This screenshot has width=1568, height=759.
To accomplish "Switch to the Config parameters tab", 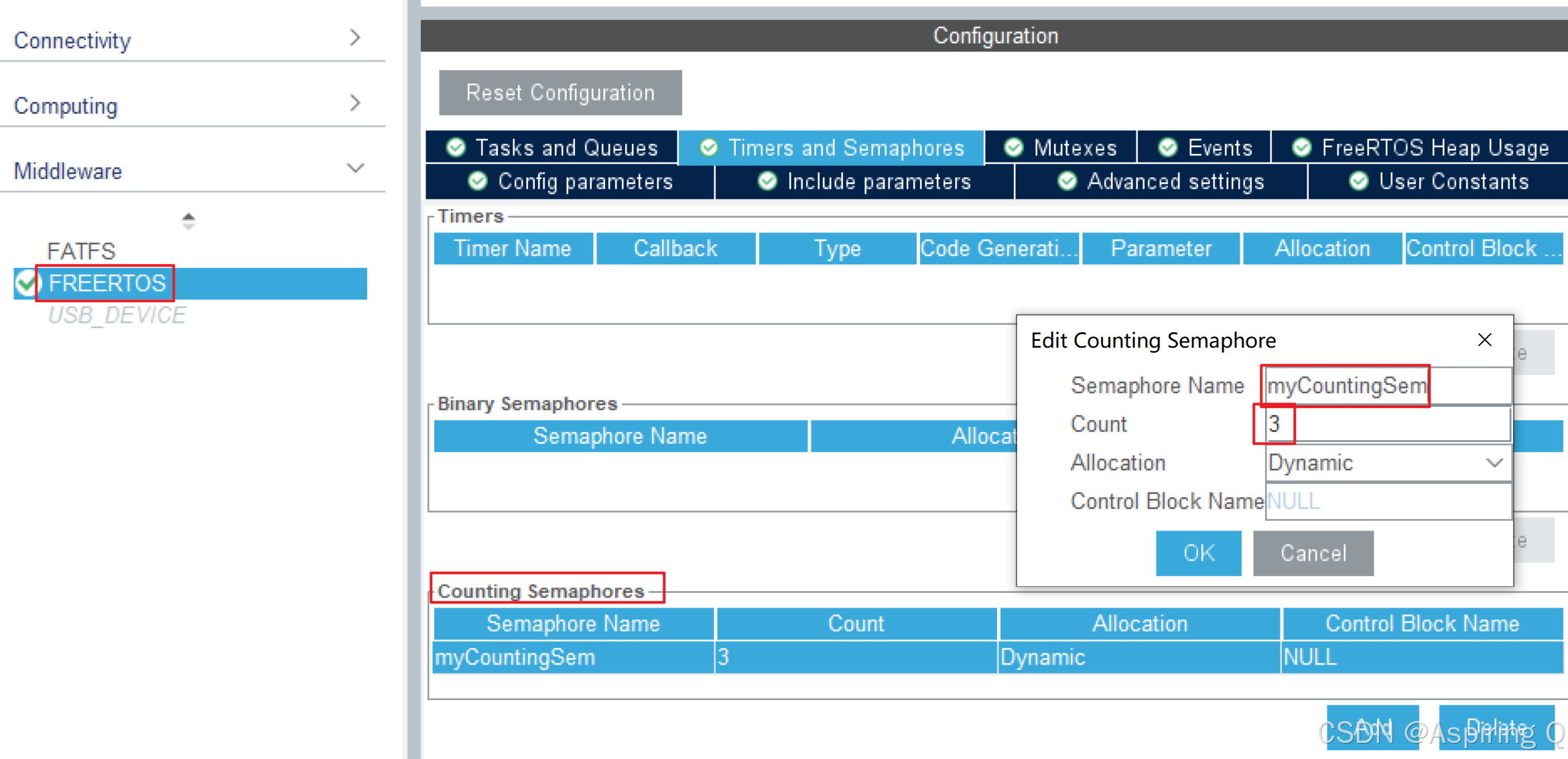I will pos(570,182).
